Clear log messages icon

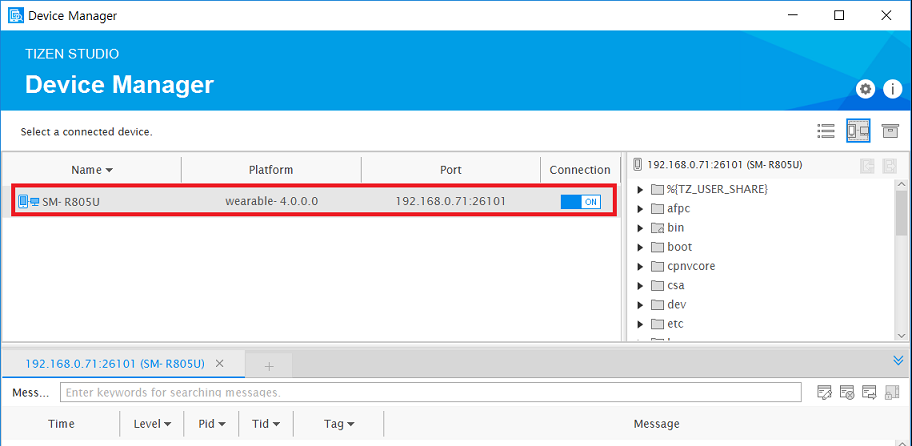[846, 392]
